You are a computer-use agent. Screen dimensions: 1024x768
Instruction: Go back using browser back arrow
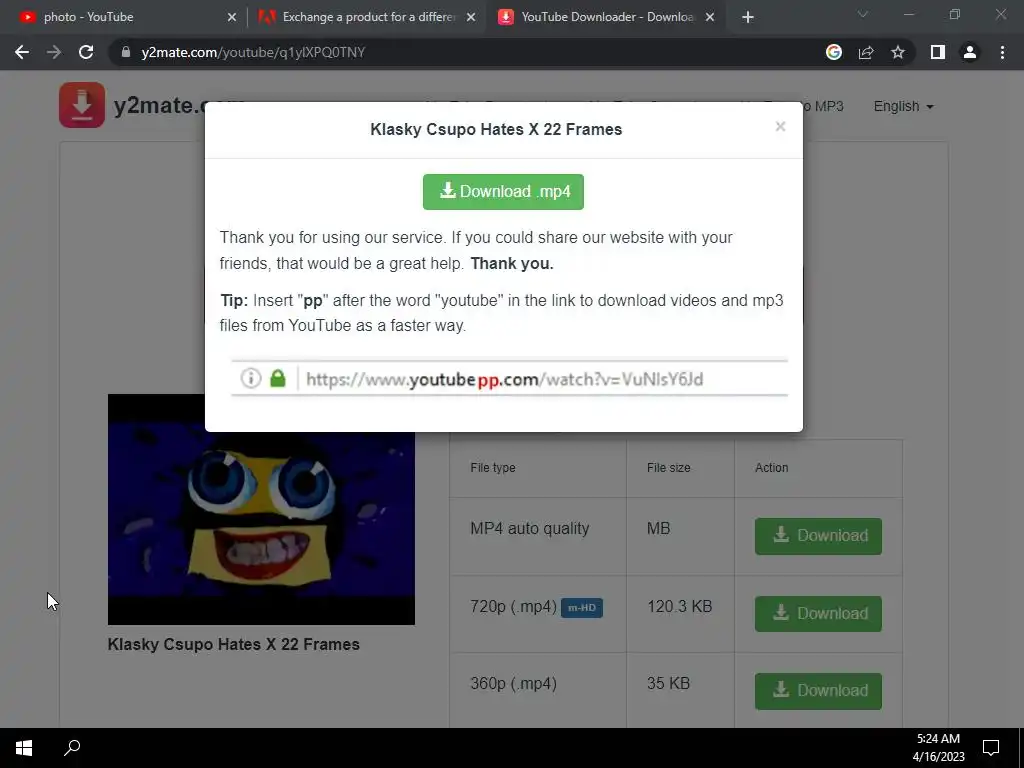(22, 52)
